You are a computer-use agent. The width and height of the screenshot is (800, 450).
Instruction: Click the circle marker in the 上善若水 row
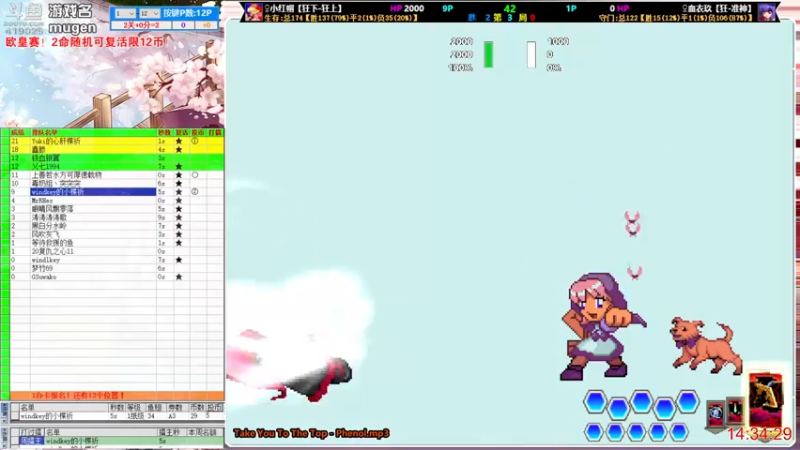[194, 175]
